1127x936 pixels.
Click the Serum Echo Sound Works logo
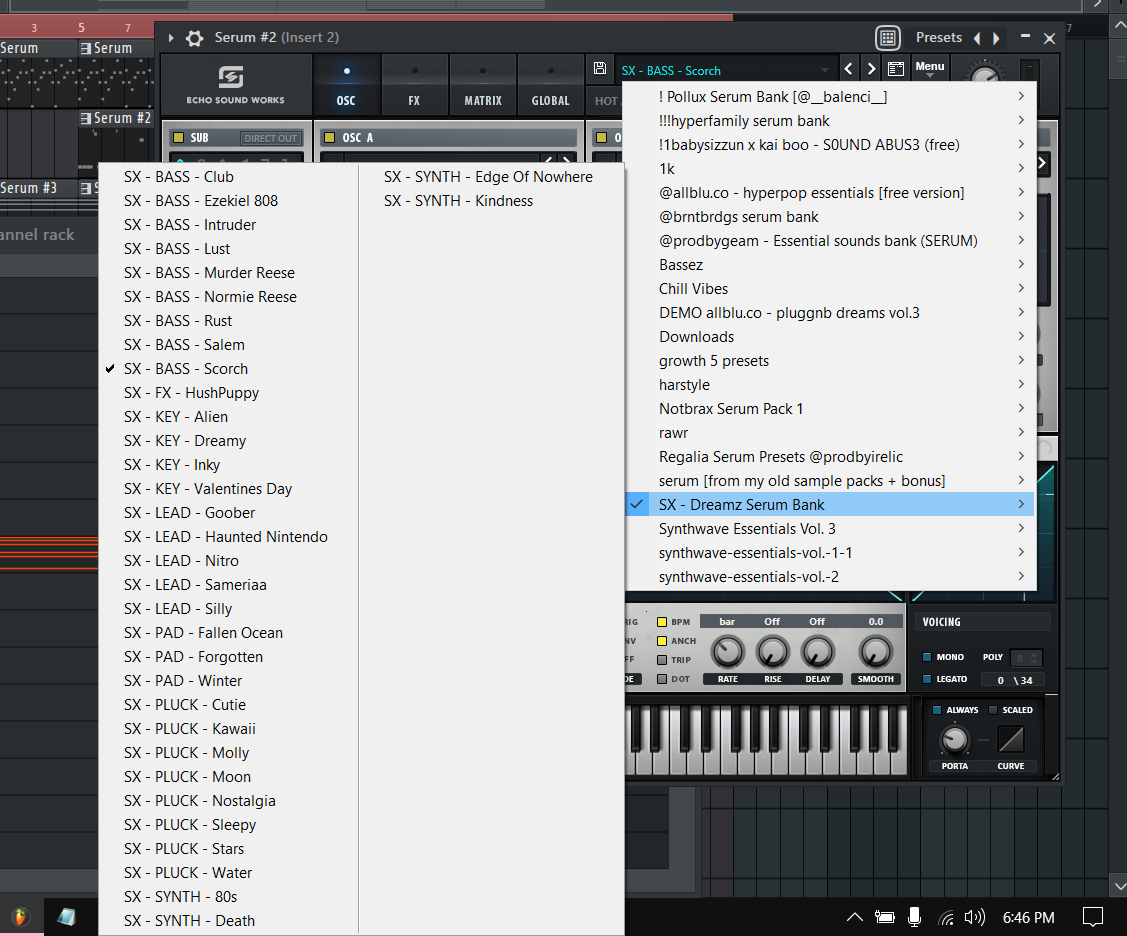pyautogui.click(x=236, y=85)
